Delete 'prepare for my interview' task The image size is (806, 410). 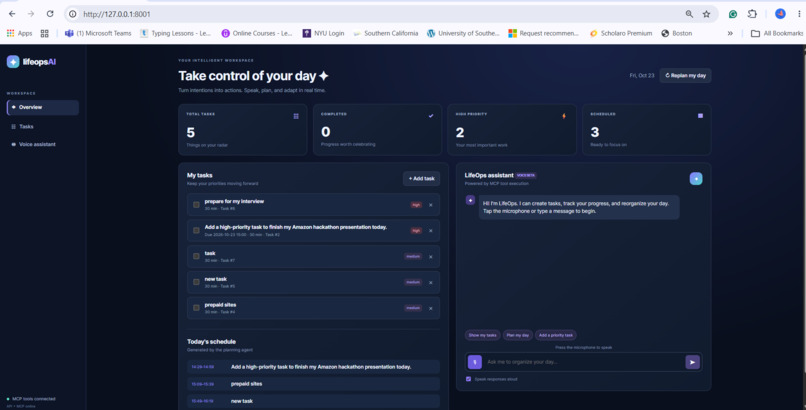click(x=431, y=205)
